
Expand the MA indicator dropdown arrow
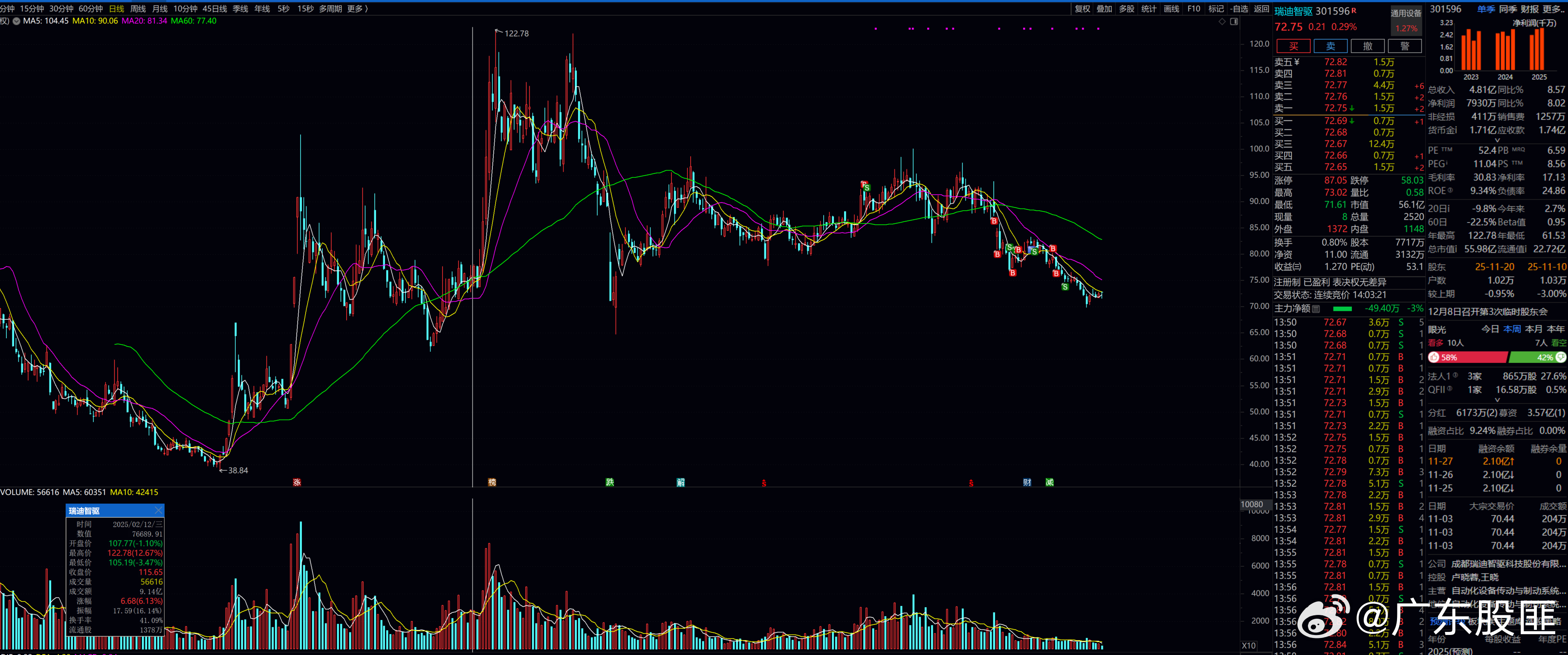click(x=17, y=21)
